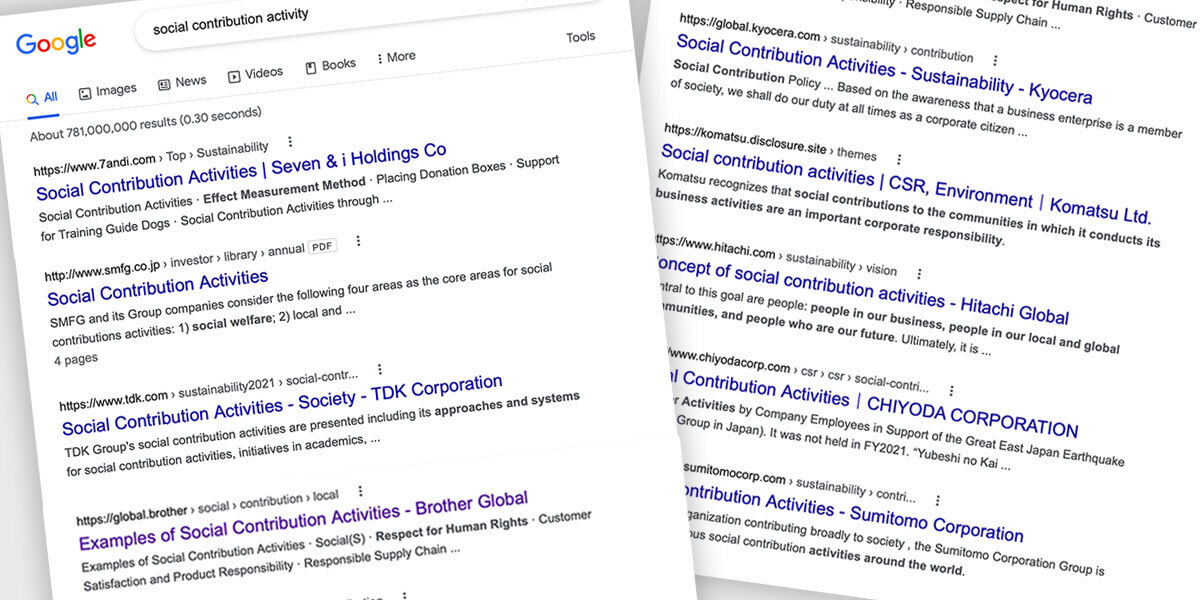Click the 'https://global.brother › social › contribution › local' URL
This screenshot has width=1200, height=600.
207,509
